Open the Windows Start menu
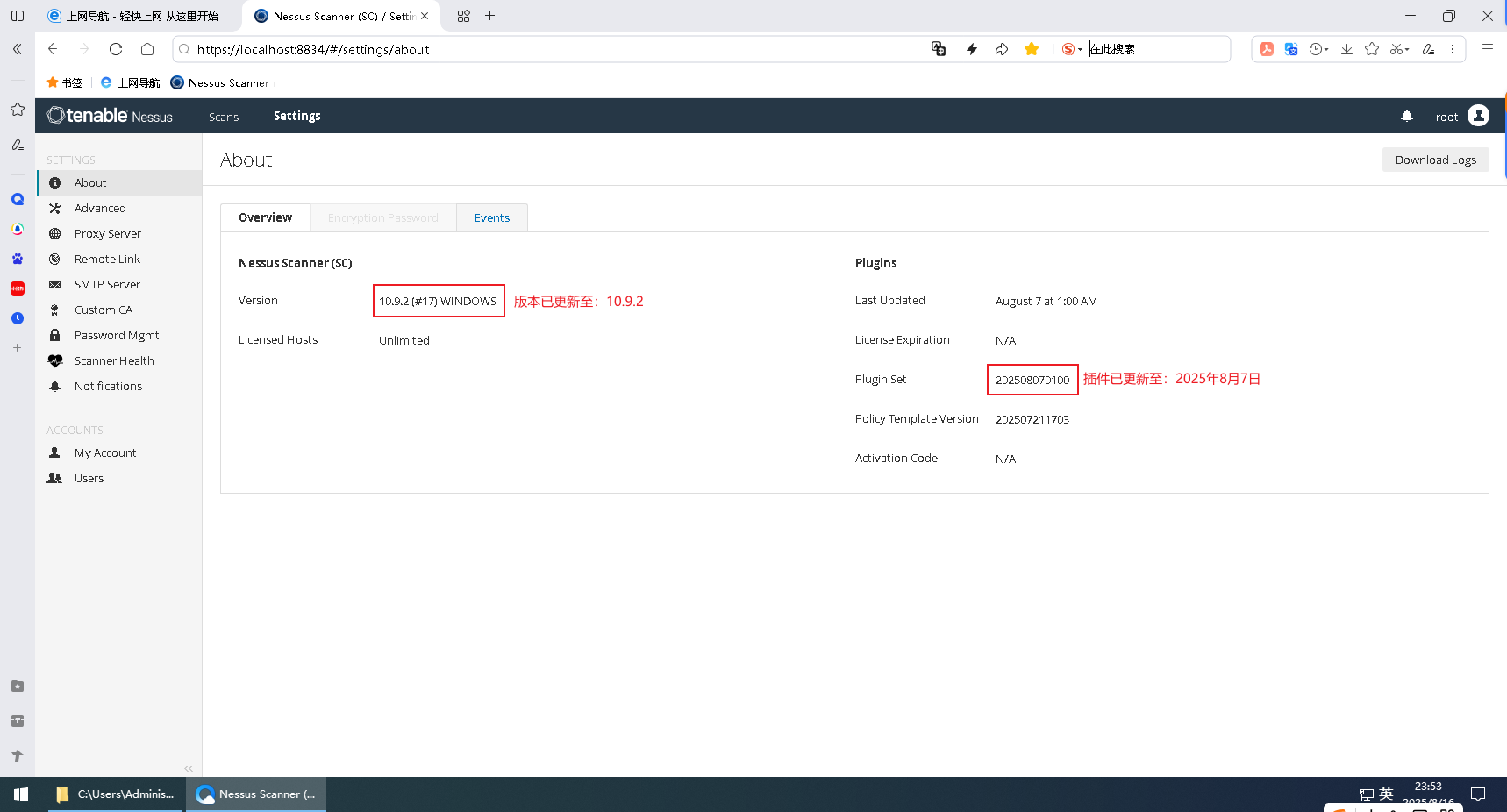 coord(21,794)
